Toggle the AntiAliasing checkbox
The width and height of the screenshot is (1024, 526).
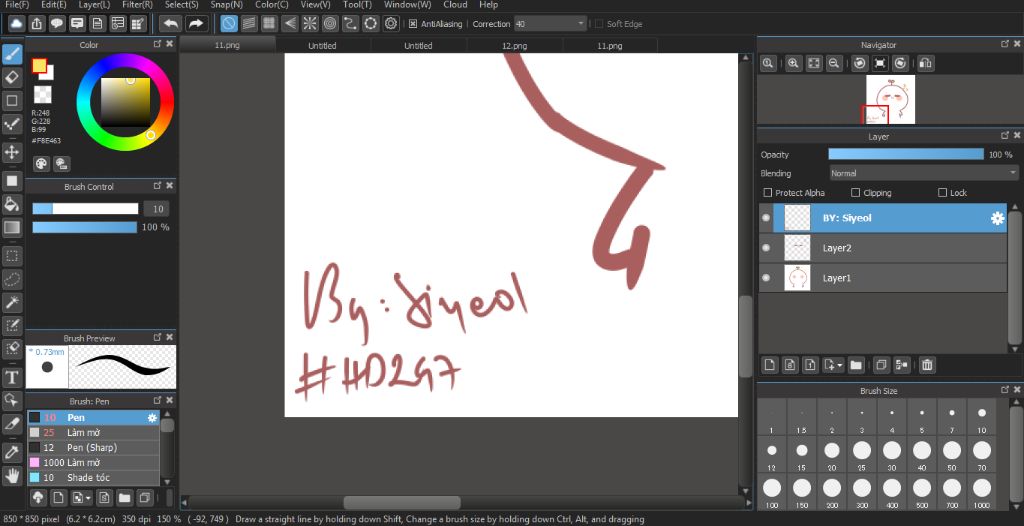point(413,24)
